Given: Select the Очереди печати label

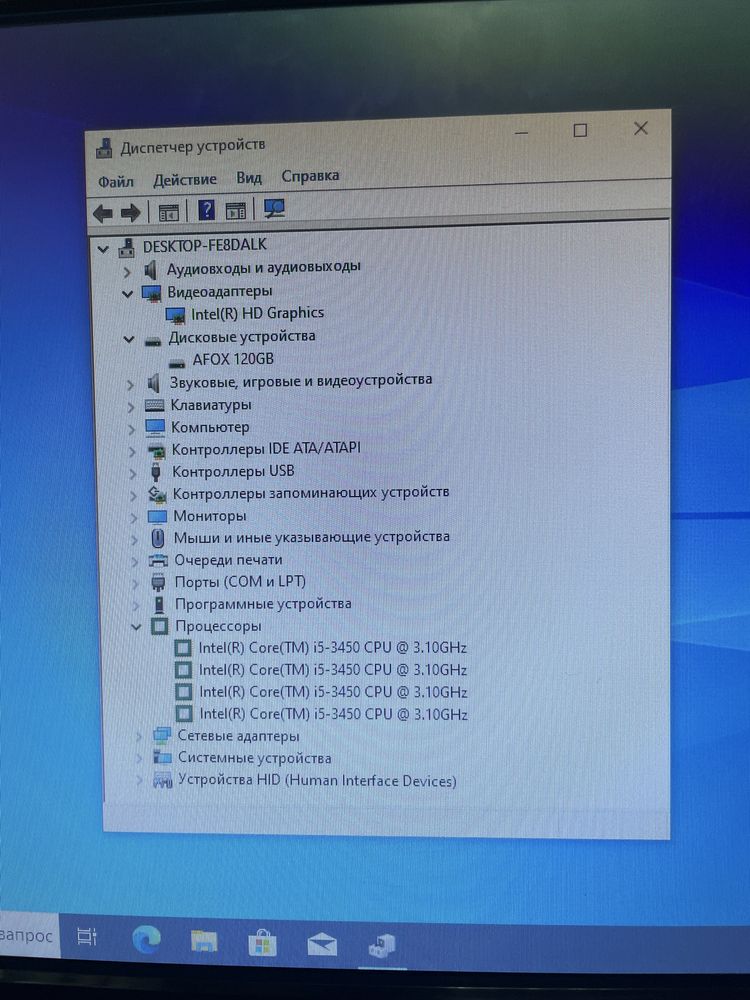Looking at the screenshot, I should 228,560.
